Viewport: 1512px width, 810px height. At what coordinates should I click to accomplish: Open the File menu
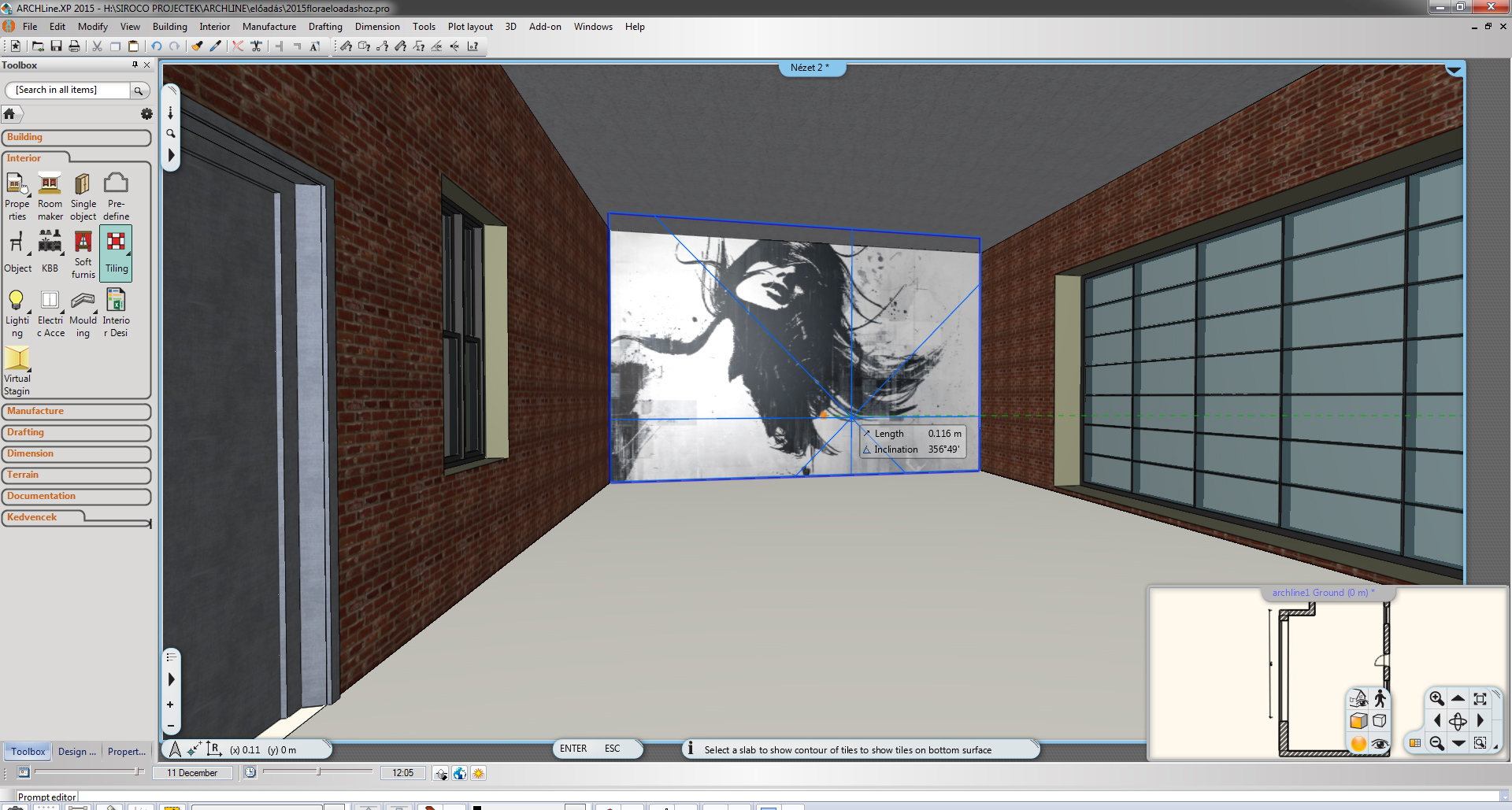click(x=30, y=27)
